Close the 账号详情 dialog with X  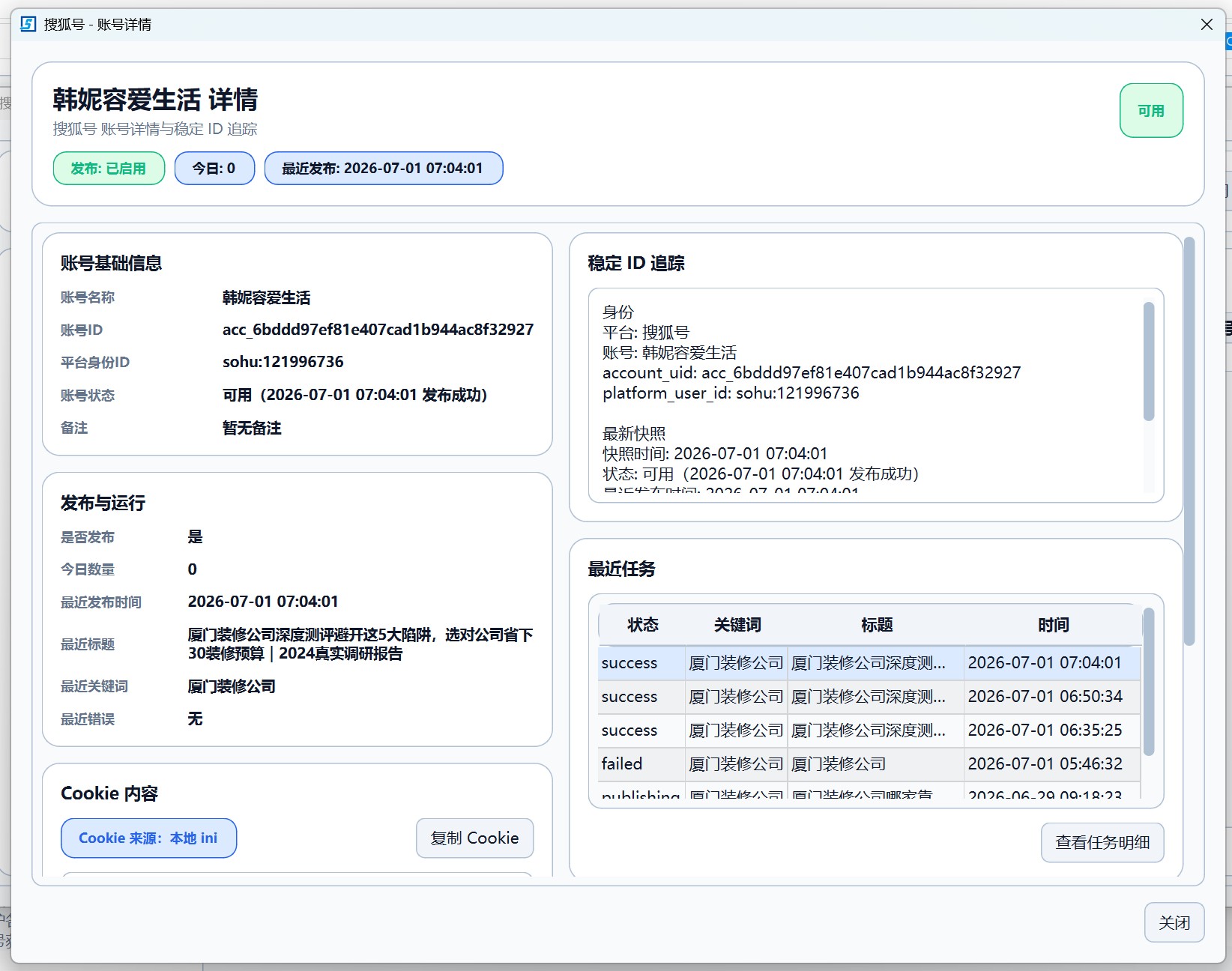pos(1207,24)
